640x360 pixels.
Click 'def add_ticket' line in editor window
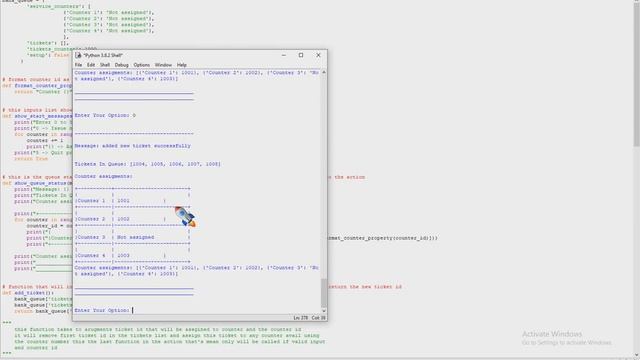click(28, 293)
